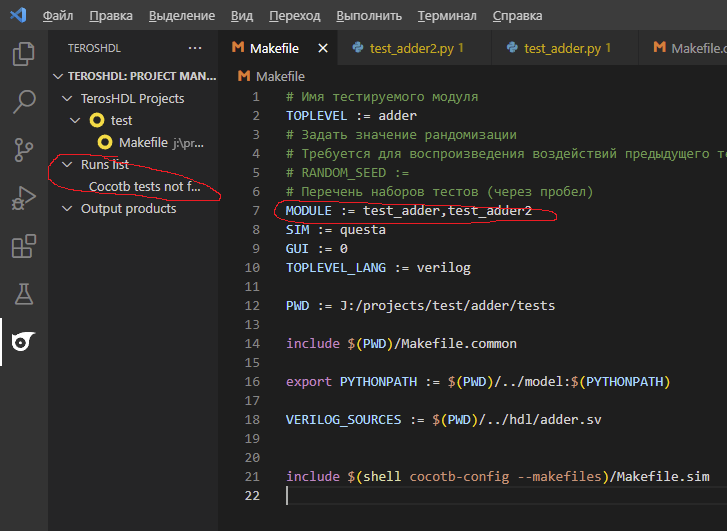Click 'export PYTHONPATH' code line
The width and height of the screenshot is (727, 531).
[478, 382]
